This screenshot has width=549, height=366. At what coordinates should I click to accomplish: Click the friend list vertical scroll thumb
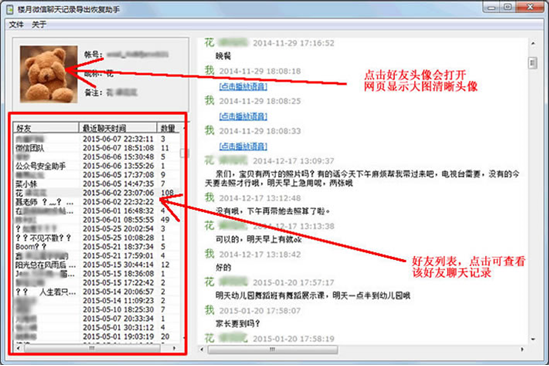183,153
